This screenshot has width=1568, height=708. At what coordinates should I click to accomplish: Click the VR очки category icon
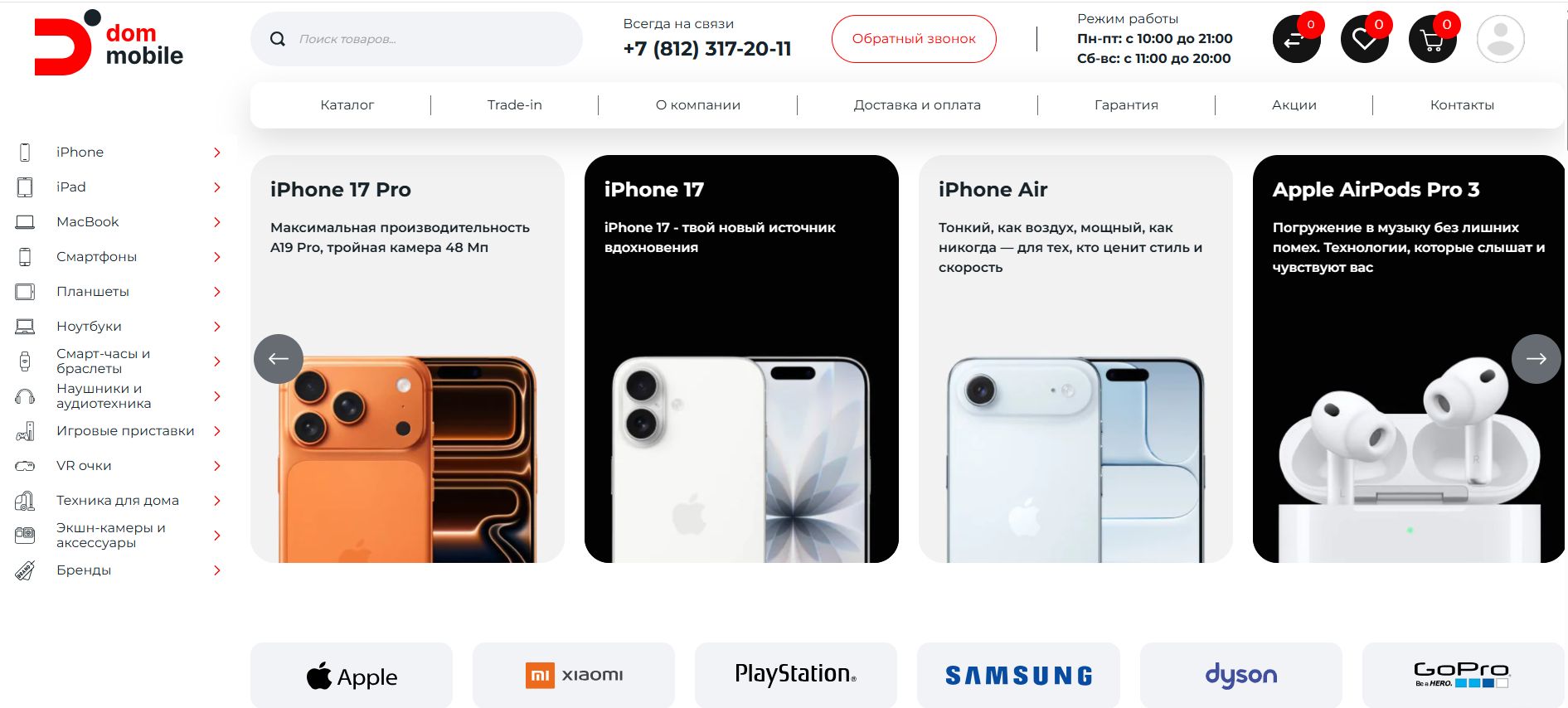25,466
